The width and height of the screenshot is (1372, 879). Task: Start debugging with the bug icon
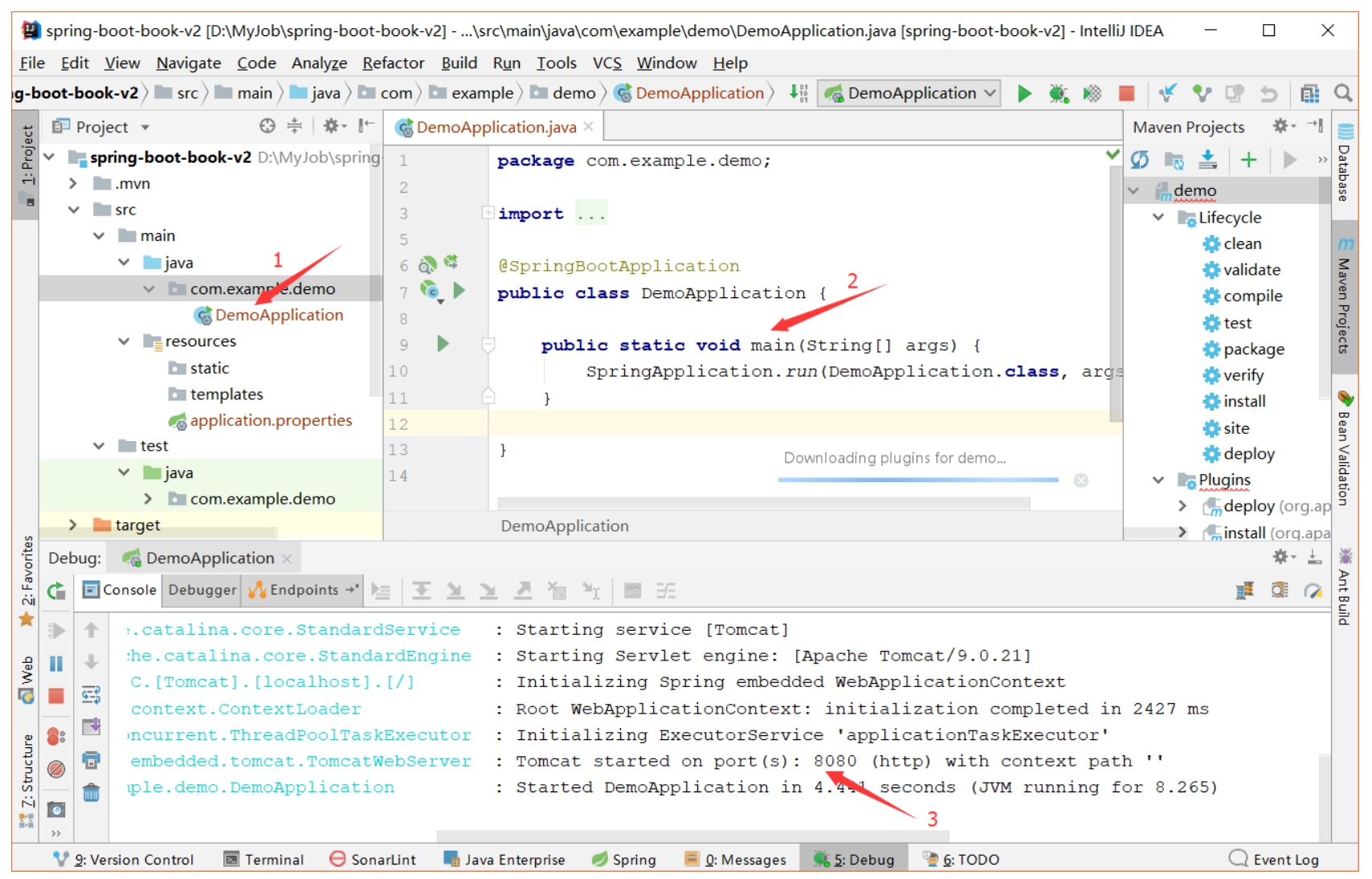click(x=1058, y=94)
